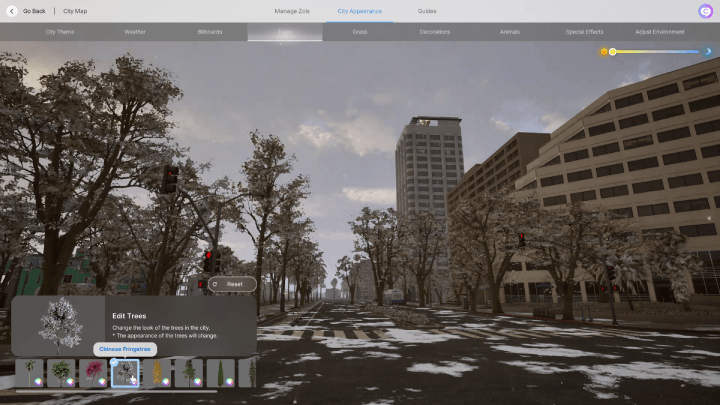Open the profile avatar icon
The image size is (720, 405).
pyautogui.click(x=705, y=11)
